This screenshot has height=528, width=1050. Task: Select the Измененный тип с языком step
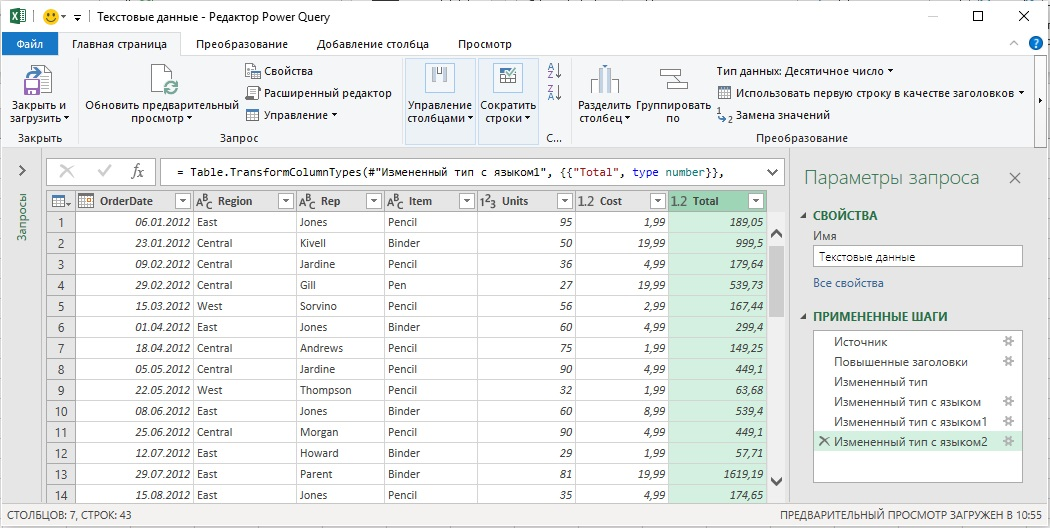(x=907, y=401)
